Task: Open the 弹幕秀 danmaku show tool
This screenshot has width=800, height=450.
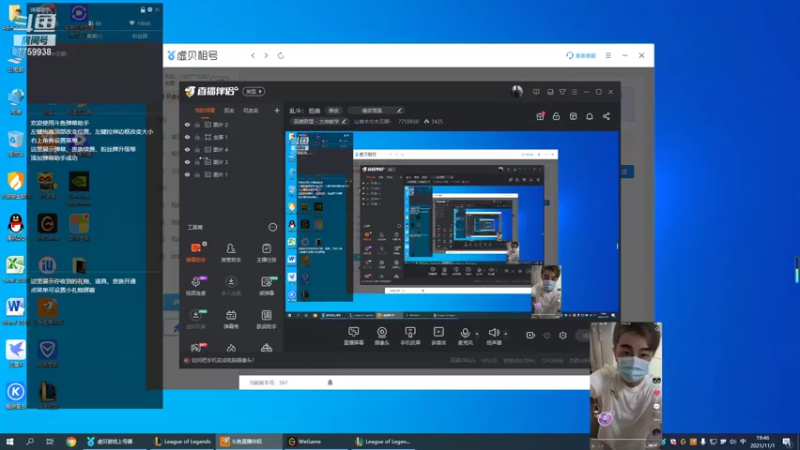Action: pyautogui.click(x=231, y=319)
